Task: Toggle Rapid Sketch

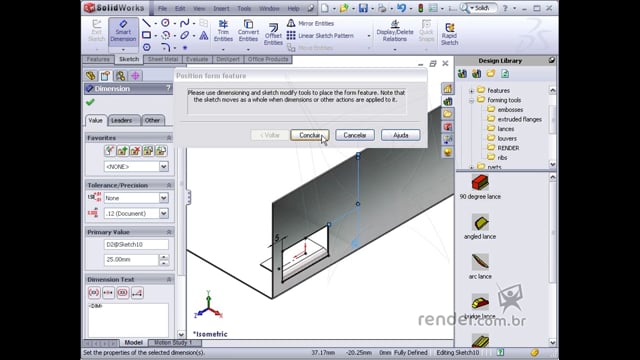Action: pos(449,34)
